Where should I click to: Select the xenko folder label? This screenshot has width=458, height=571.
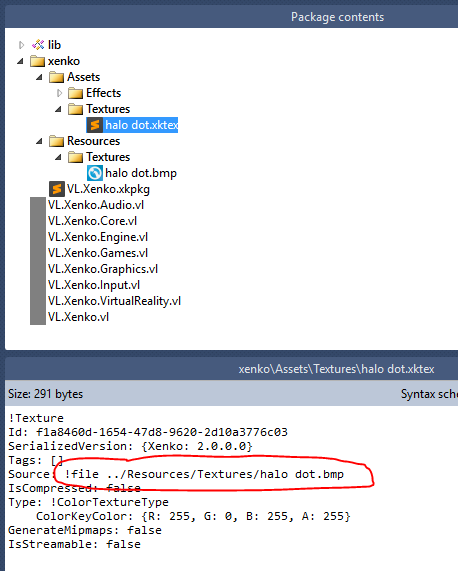64,61
